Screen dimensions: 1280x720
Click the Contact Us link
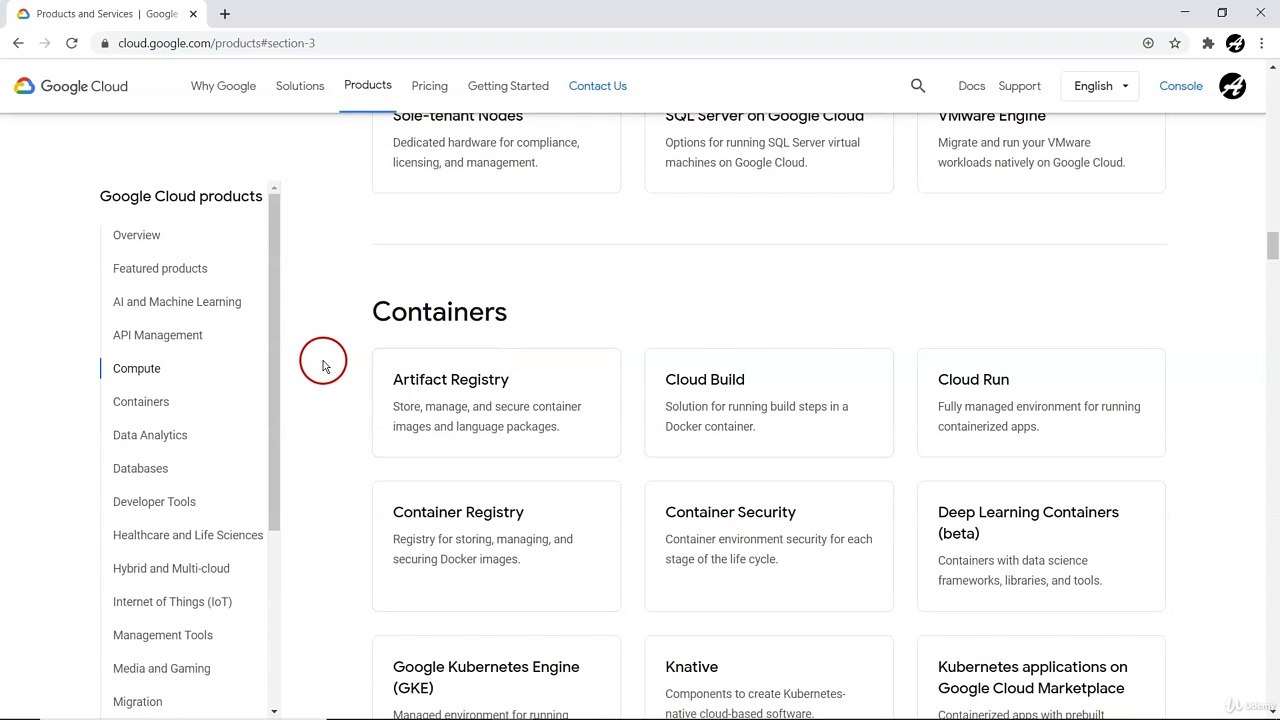tap(598, 86)
